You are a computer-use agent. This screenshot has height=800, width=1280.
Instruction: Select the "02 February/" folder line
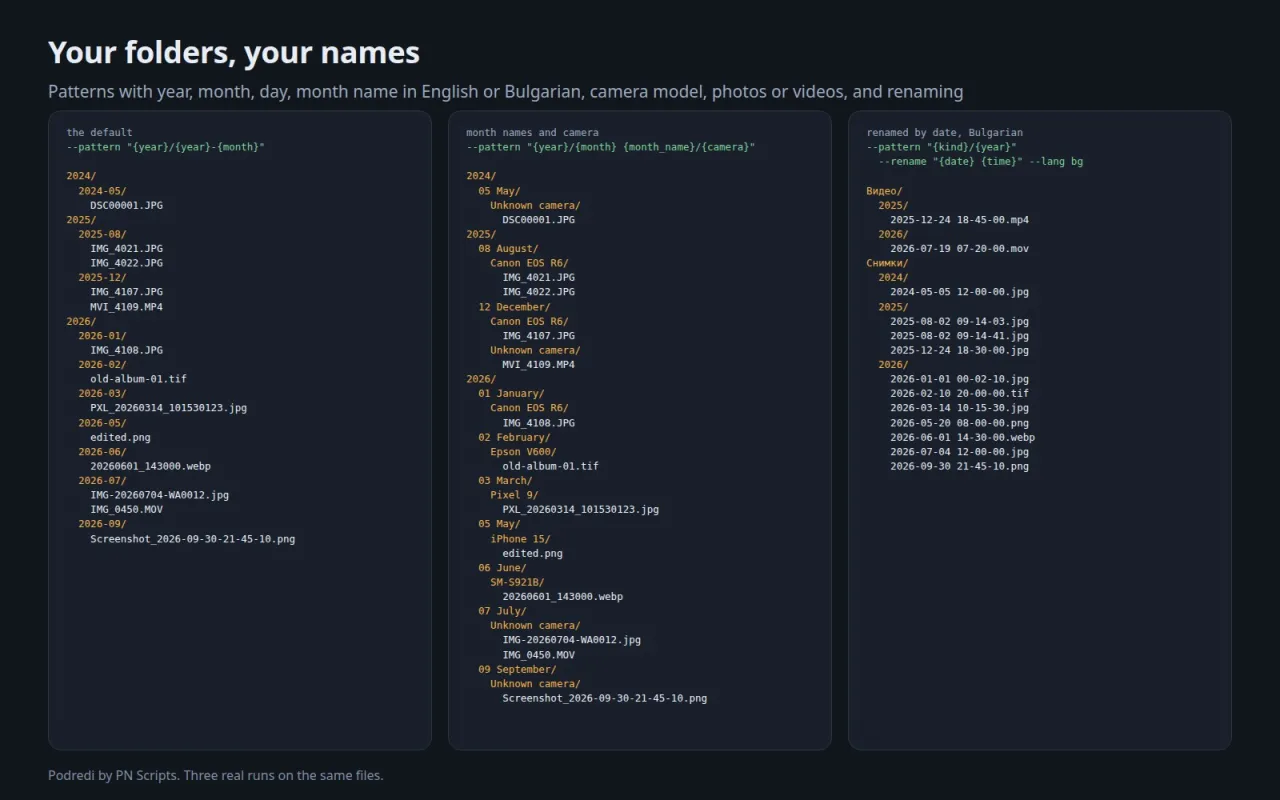(x=514, y=437)
